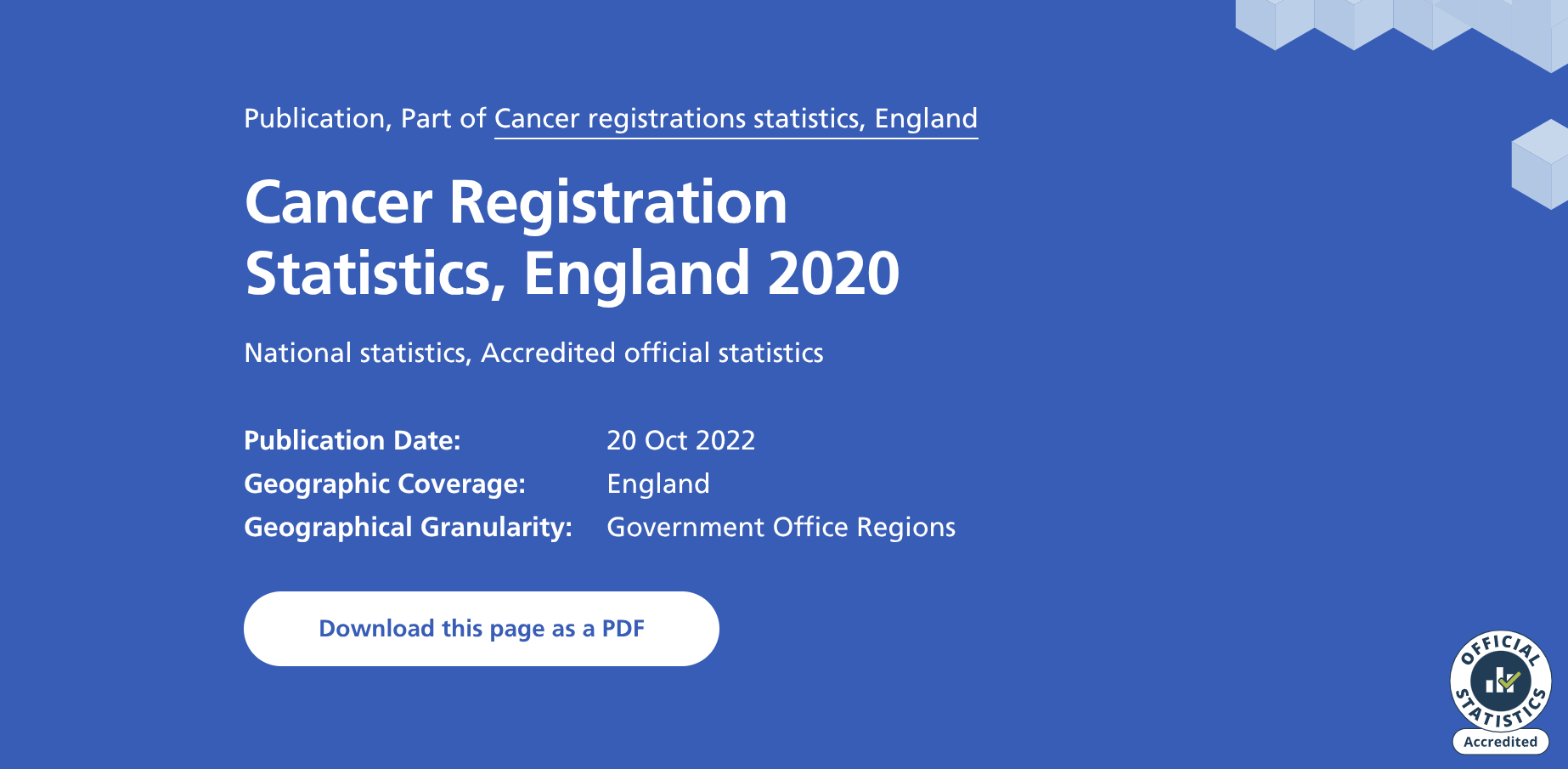
Task: Click 'Download this page as a PDF'
Action: click(481, 629)
